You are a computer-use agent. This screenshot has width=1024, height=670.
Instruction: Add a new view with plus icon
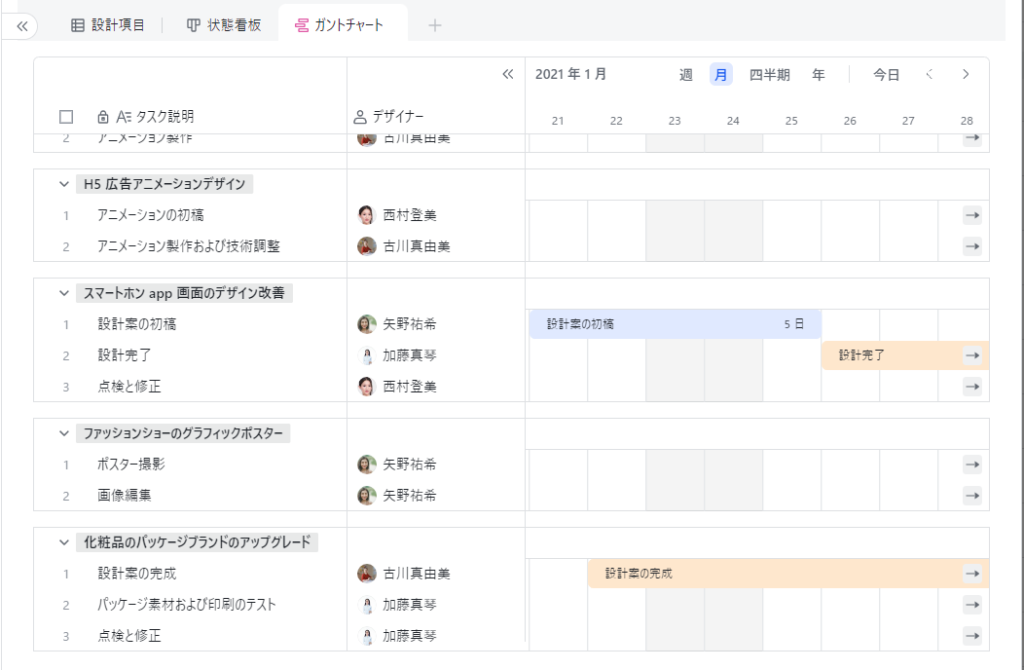coord(435,25)
